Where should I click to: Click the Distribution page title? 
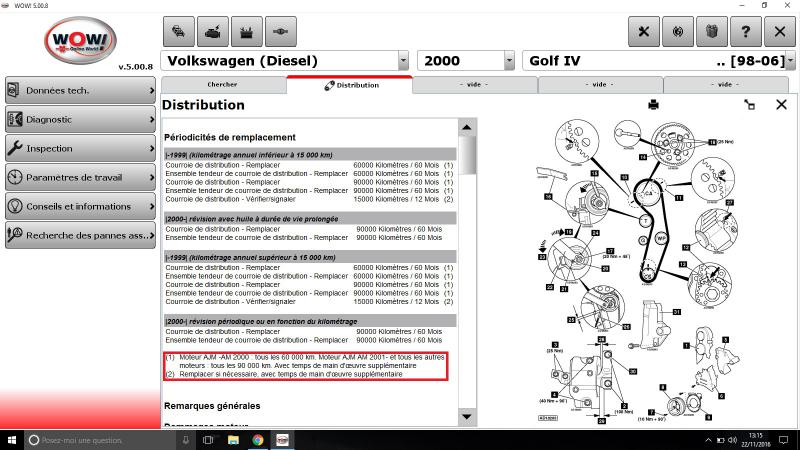pyautogui.click(x=203, y=105)
